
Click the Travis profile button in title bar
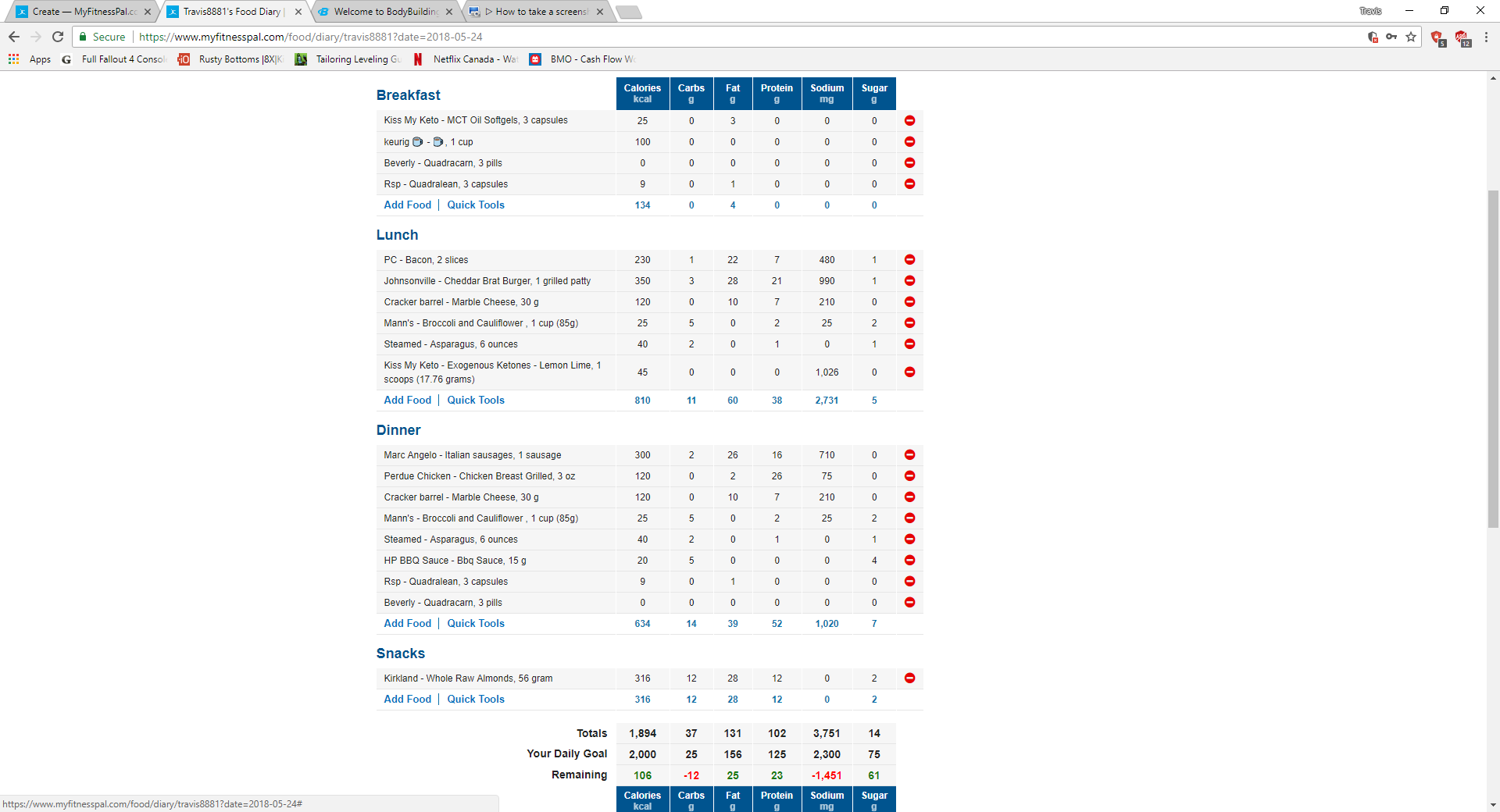click(1370, 11)
